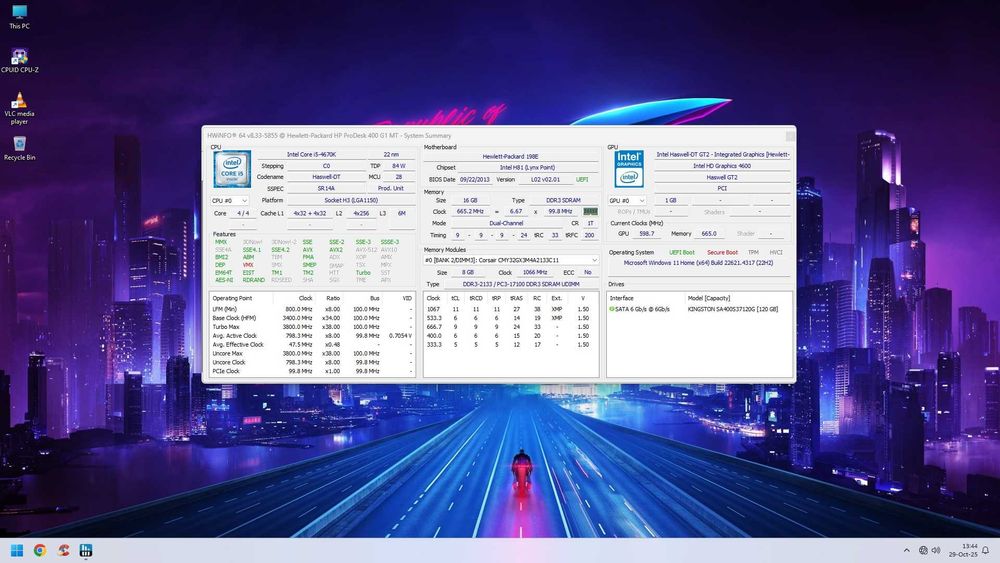Click the tRAS column header
Viewport: 1000px width, 563px height.
[x=517, y=298]
